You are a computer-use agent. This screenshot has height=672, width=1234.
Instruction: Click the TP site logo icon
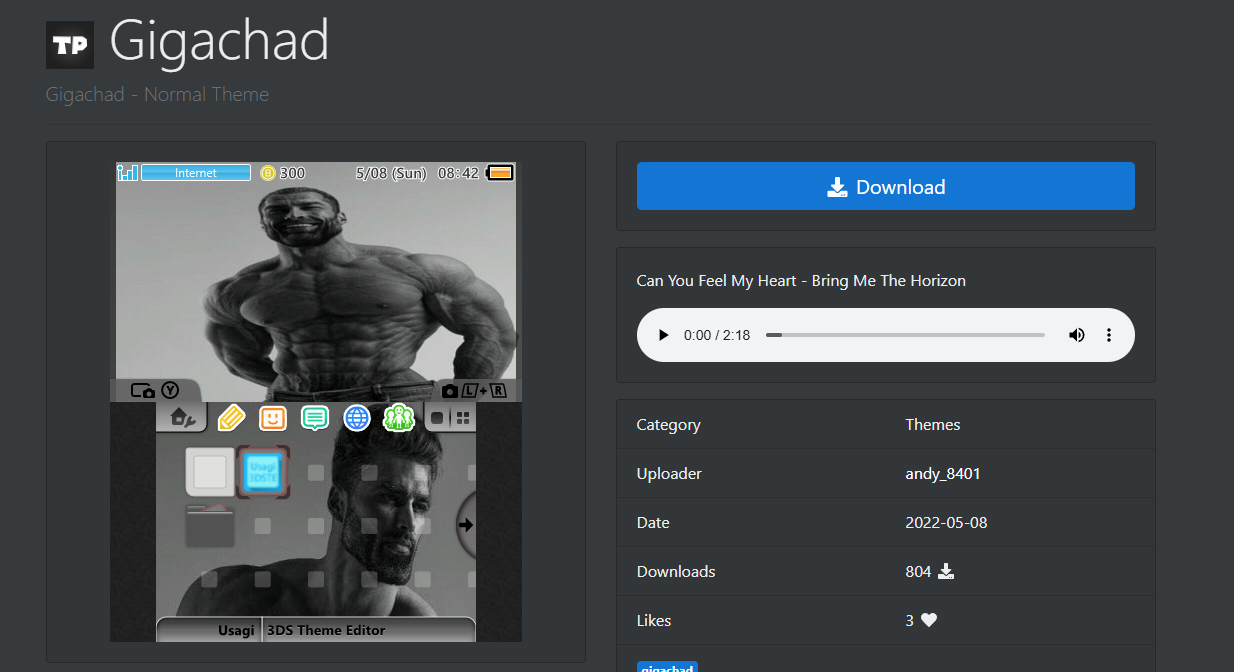[x=70, y=45]
